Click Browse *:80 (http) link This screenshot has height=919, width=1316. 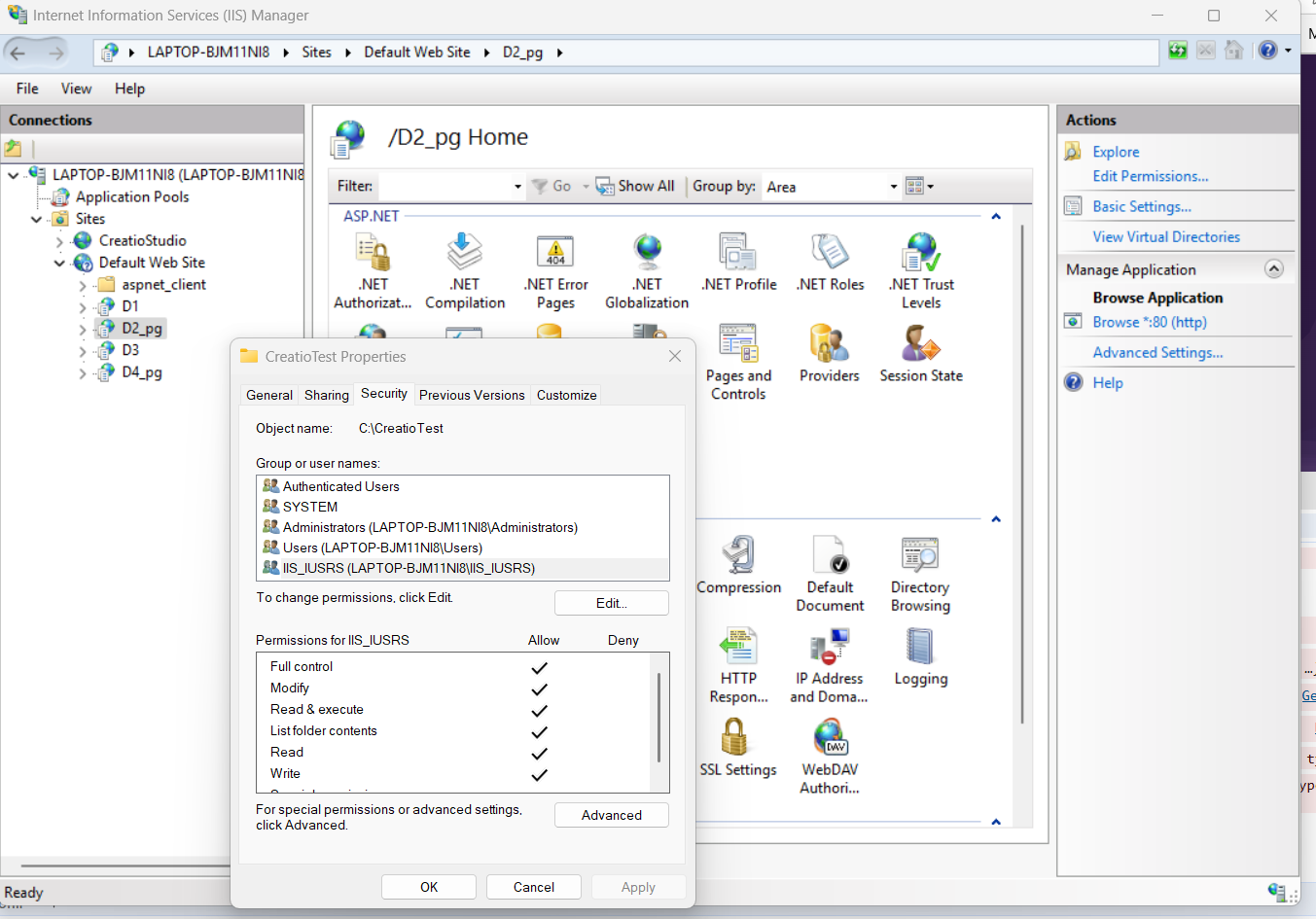click(x=1150, y=322)
